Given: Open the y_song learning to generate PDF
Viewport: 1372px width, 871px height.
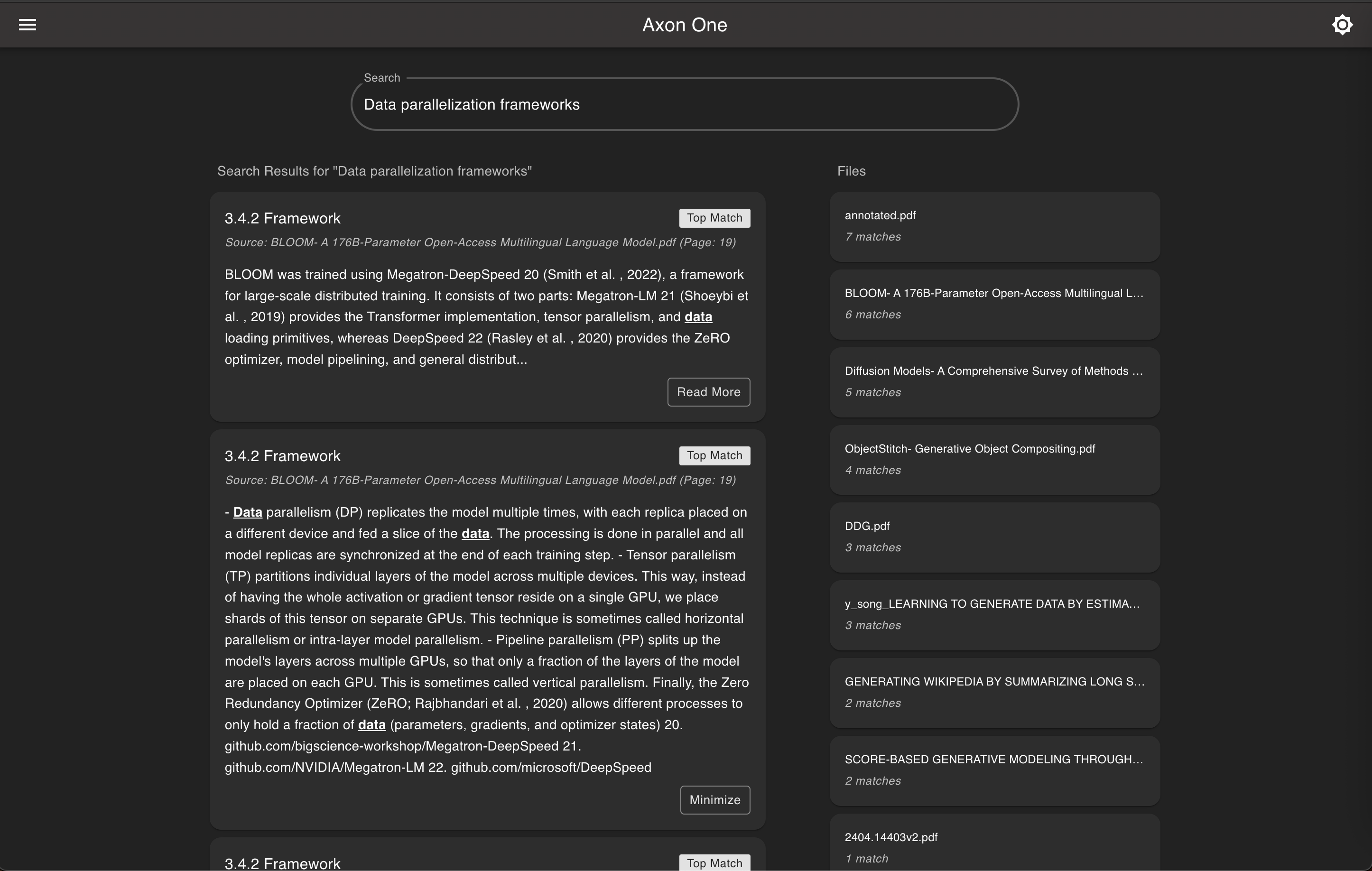Looking at the screenshot, I should click(x=994, y=615).
